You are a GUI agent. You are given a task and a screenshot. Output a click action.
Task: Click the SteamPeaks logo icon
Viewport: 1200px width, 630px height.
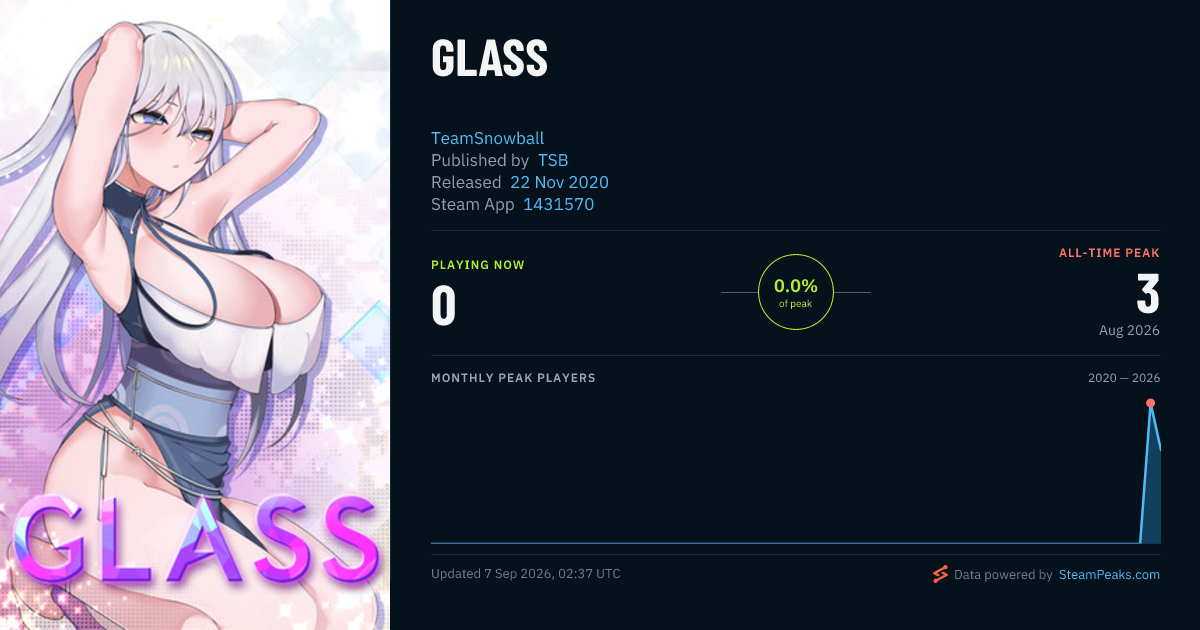point(940,574)
